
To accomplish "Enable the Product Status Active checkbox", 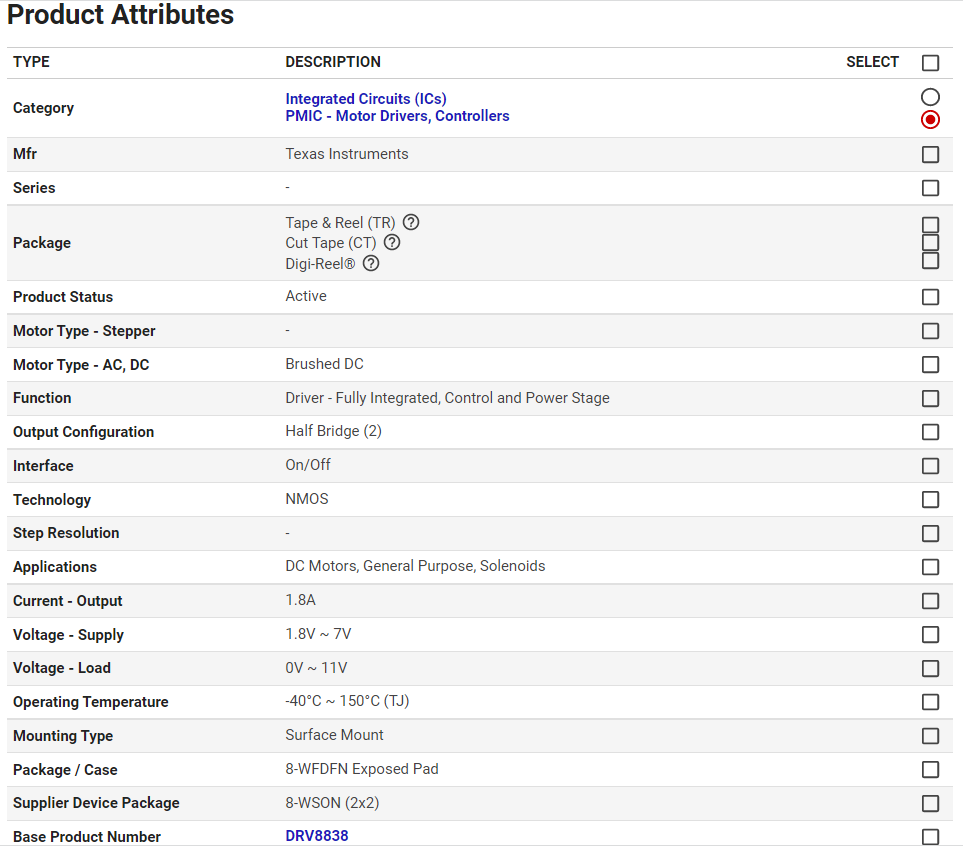I will pyautogui.click(x=930, y=297).
